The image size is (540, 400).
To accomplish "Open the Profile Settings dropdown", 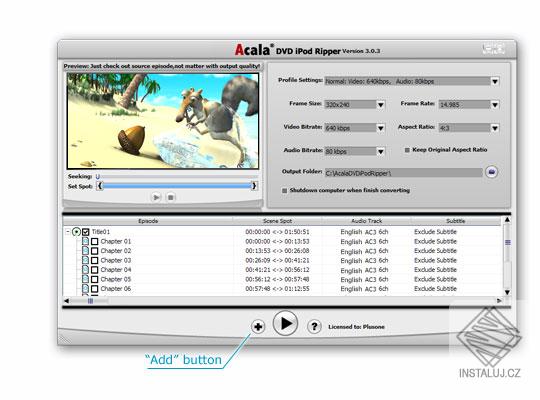I will (495, 82).
